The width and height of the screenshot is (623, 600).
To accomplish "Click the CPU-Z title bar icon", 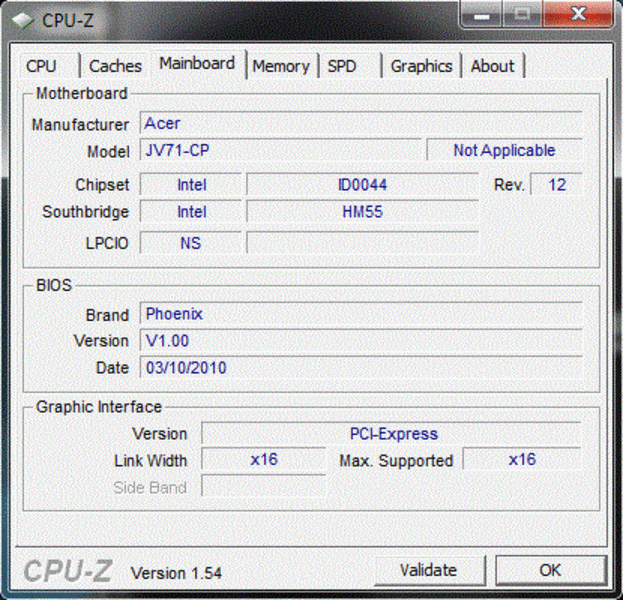I will [22, 20].
